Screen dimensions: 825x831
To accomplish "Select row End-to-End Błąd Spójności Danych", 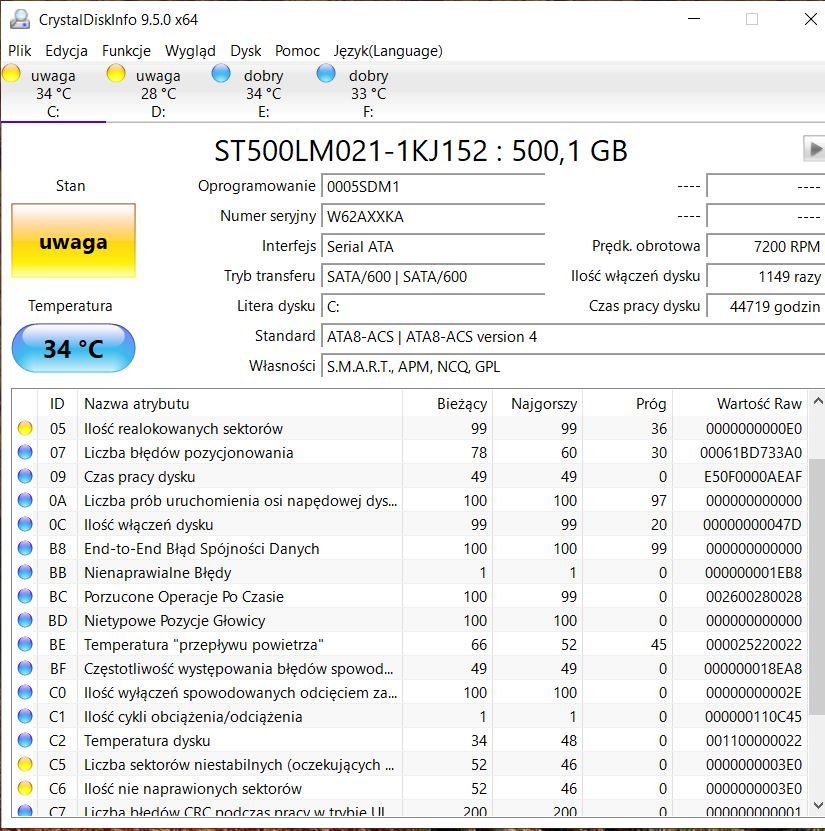I will click(x=410, y=549).
